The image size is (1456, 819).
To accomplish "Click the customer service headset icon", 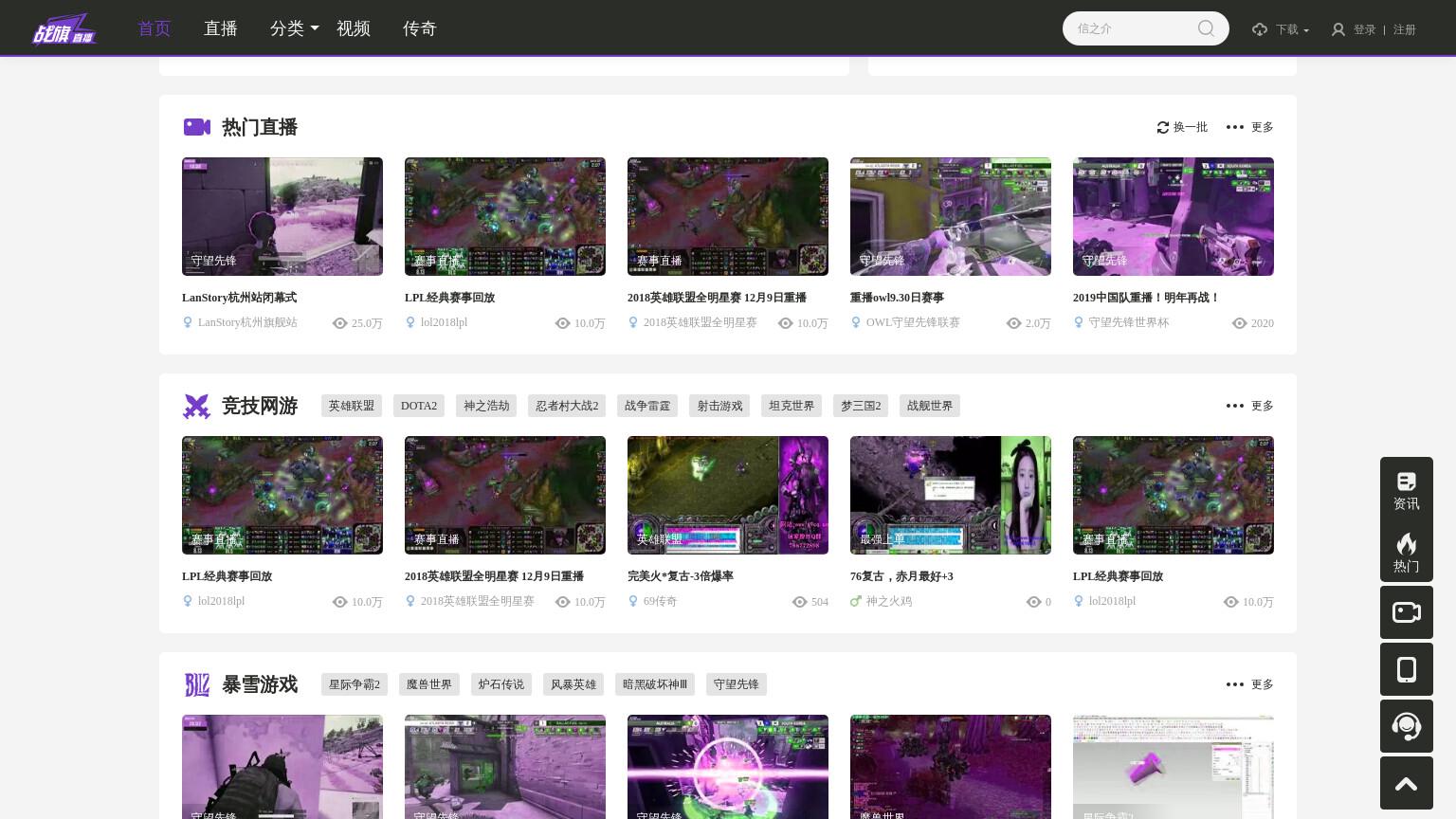I will pos(1407,726).
